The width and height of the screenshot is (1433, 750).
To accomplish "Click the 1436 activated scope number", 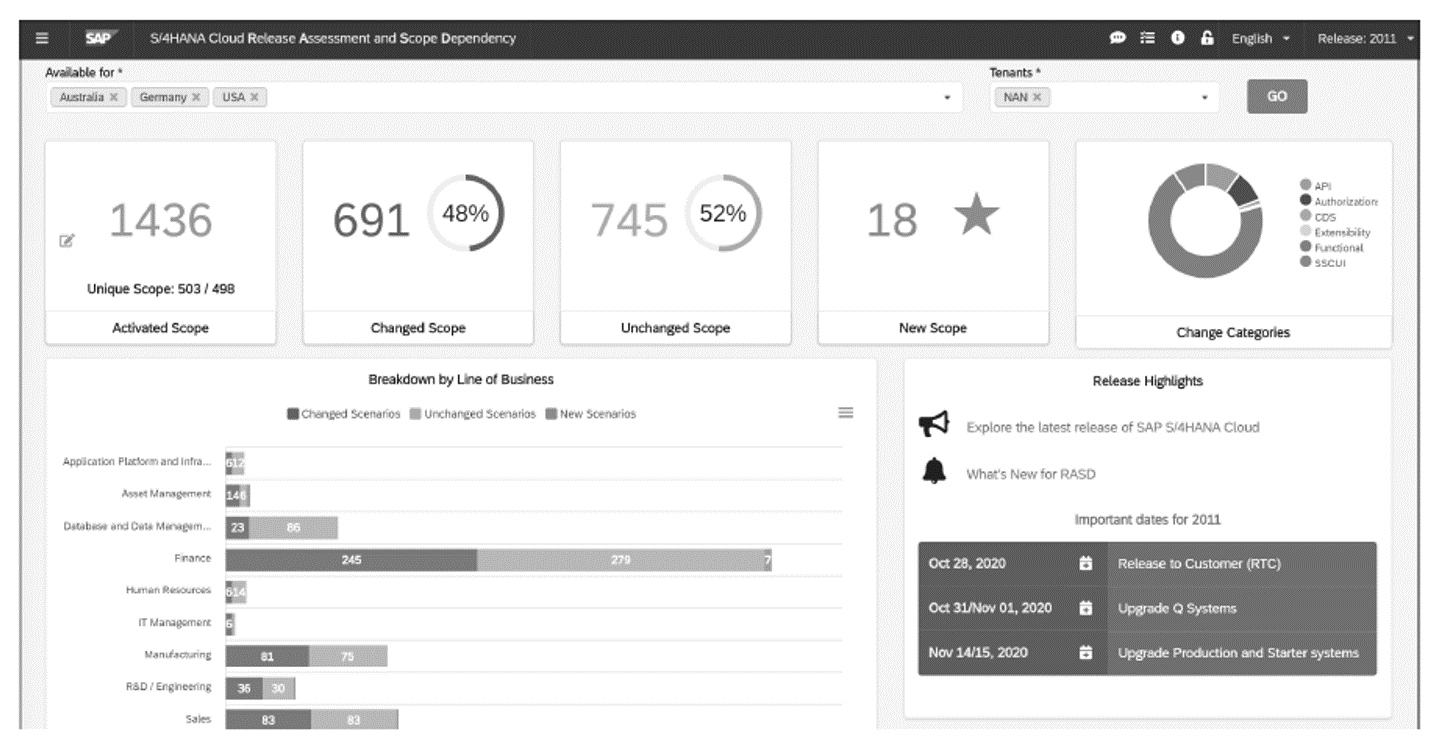I will point(160,219).
